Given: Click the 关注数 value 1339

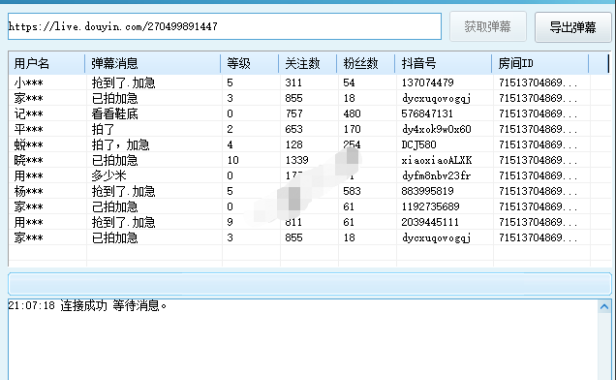Looking at the screenshot, I should point(297,160).
